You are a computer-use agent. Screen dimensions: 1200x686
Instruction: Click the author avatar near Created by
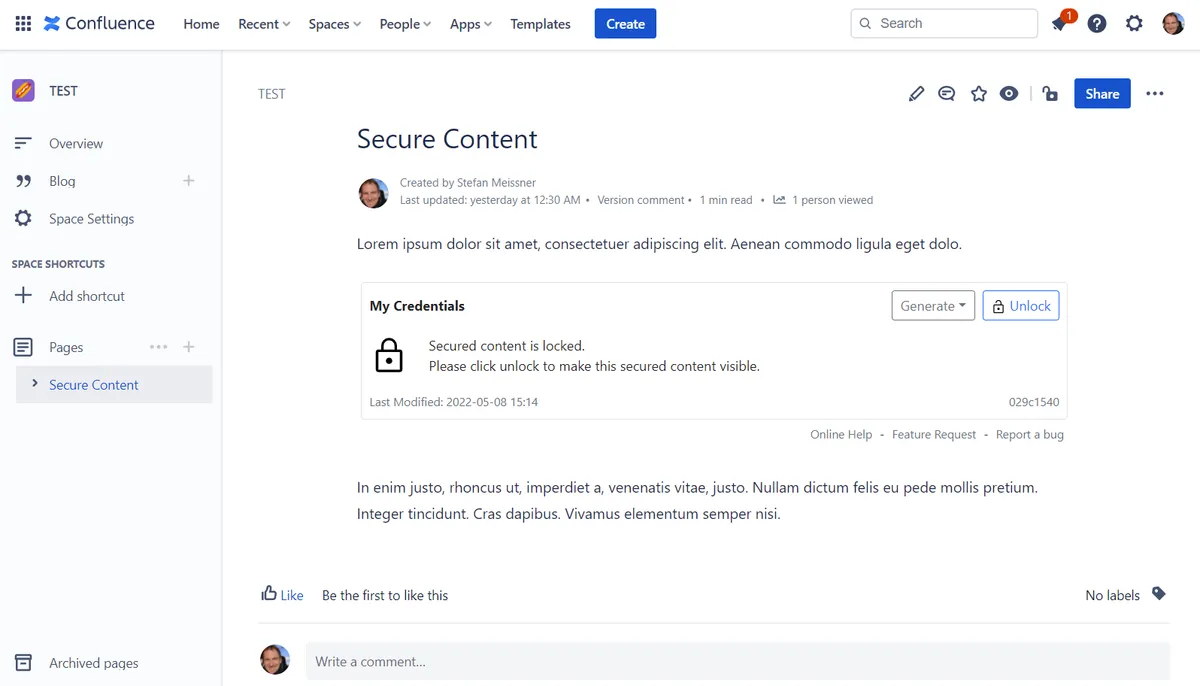pyautogui.click(x=373, y=193)
